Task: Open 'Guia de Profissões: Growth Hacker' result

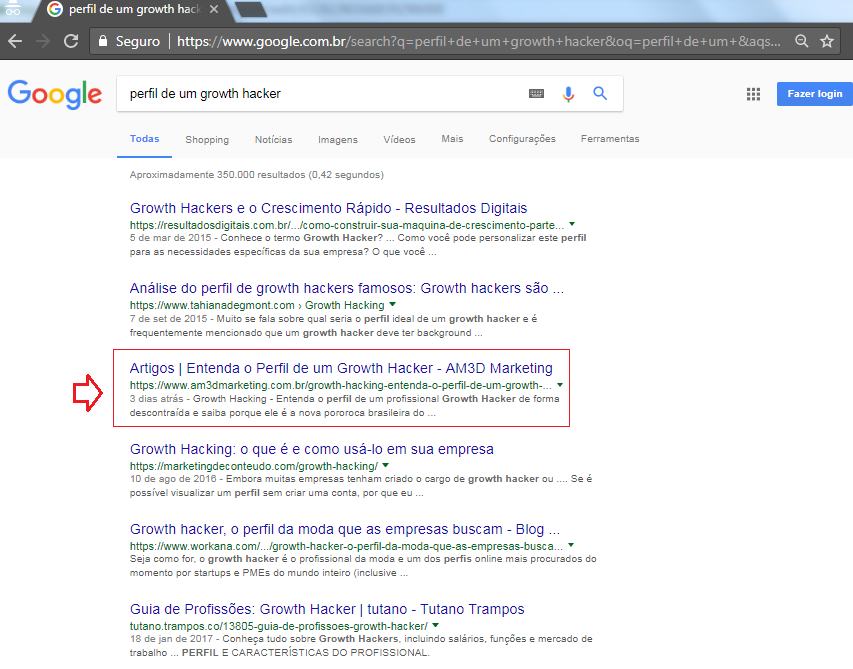Action: pos(327,609)
